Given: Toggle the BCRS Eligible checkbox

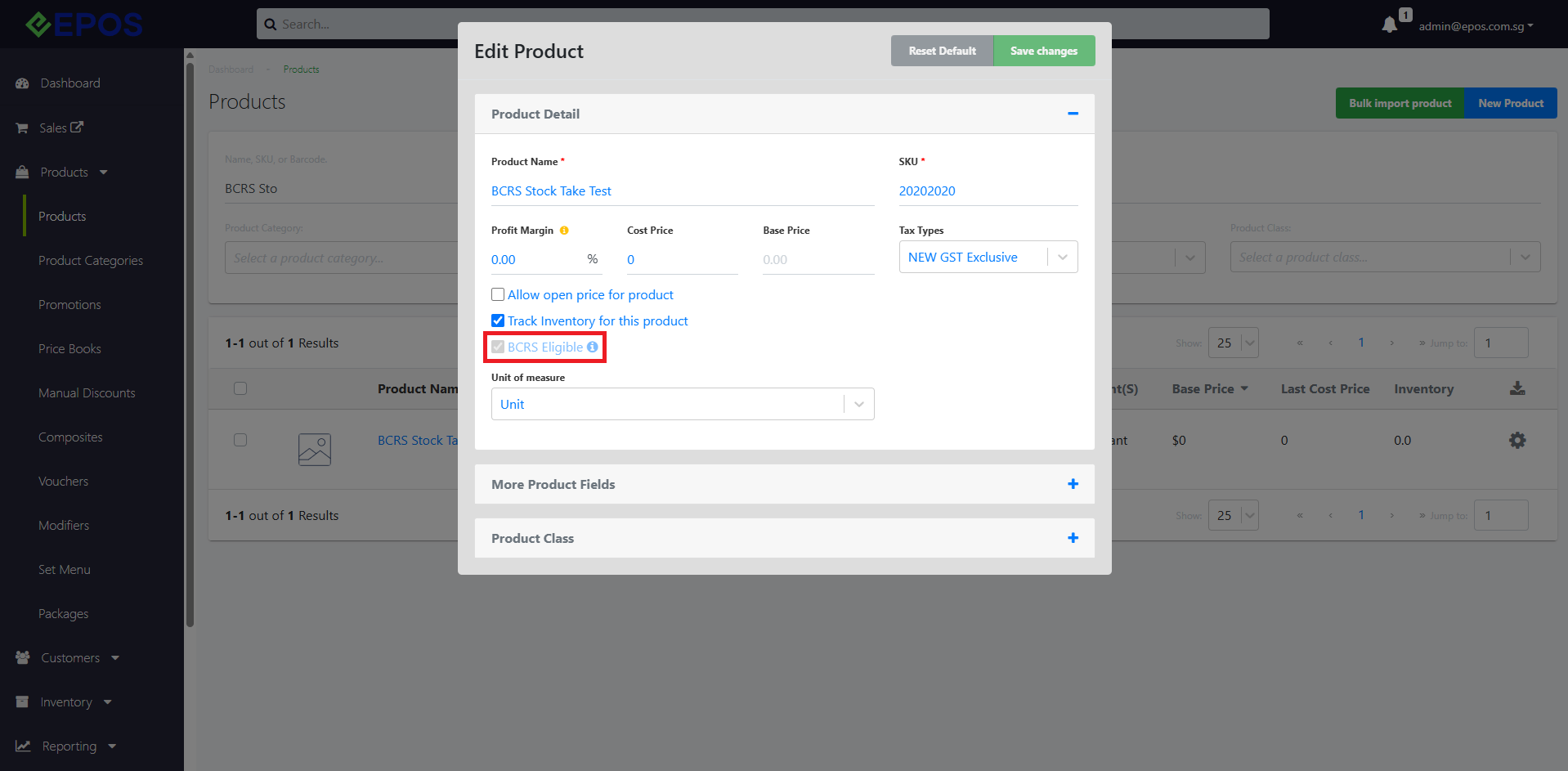Looking at the screenshot, I should (x=498, y=347).
